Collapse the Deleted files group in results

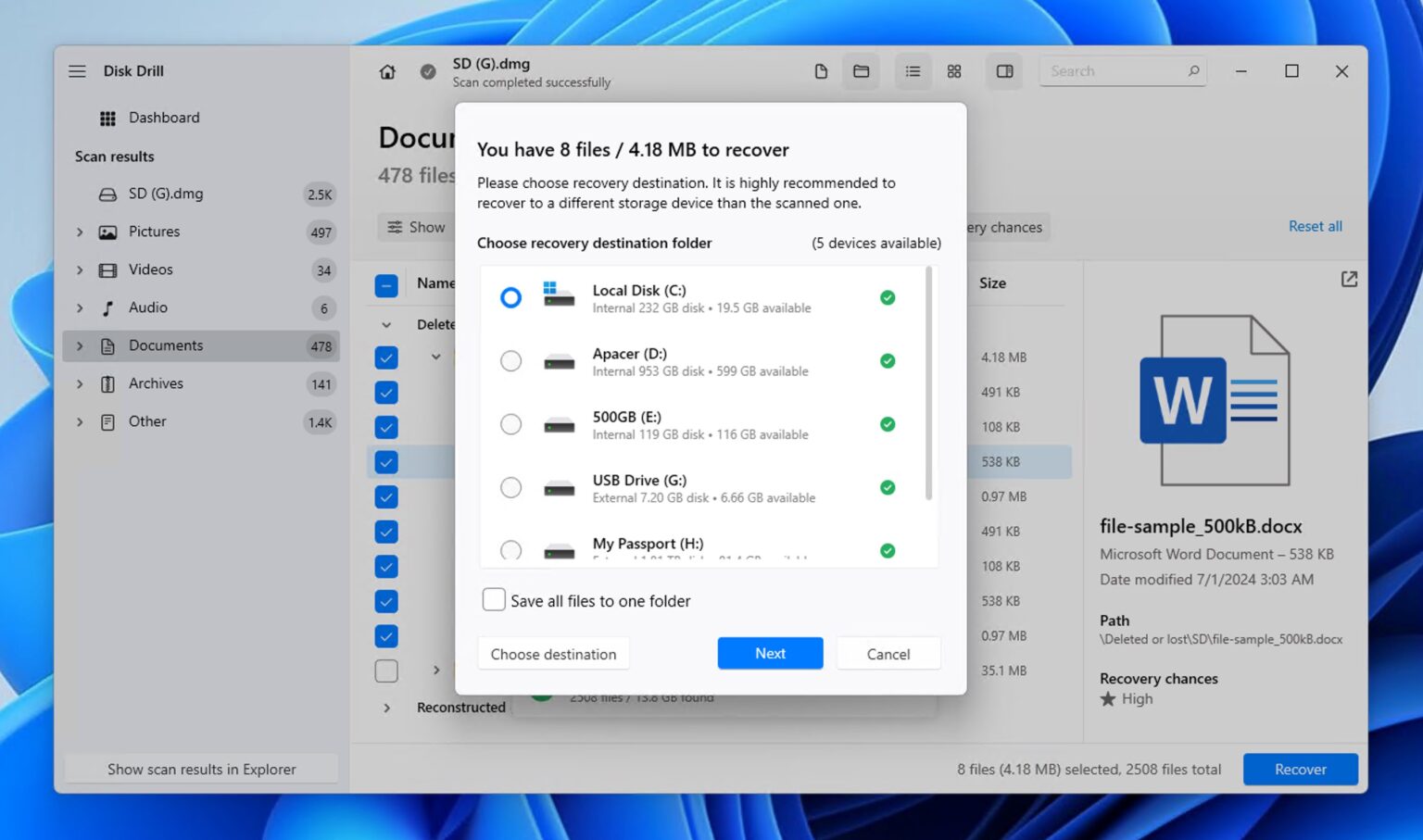pyautogui.click(x=386, y=324)
